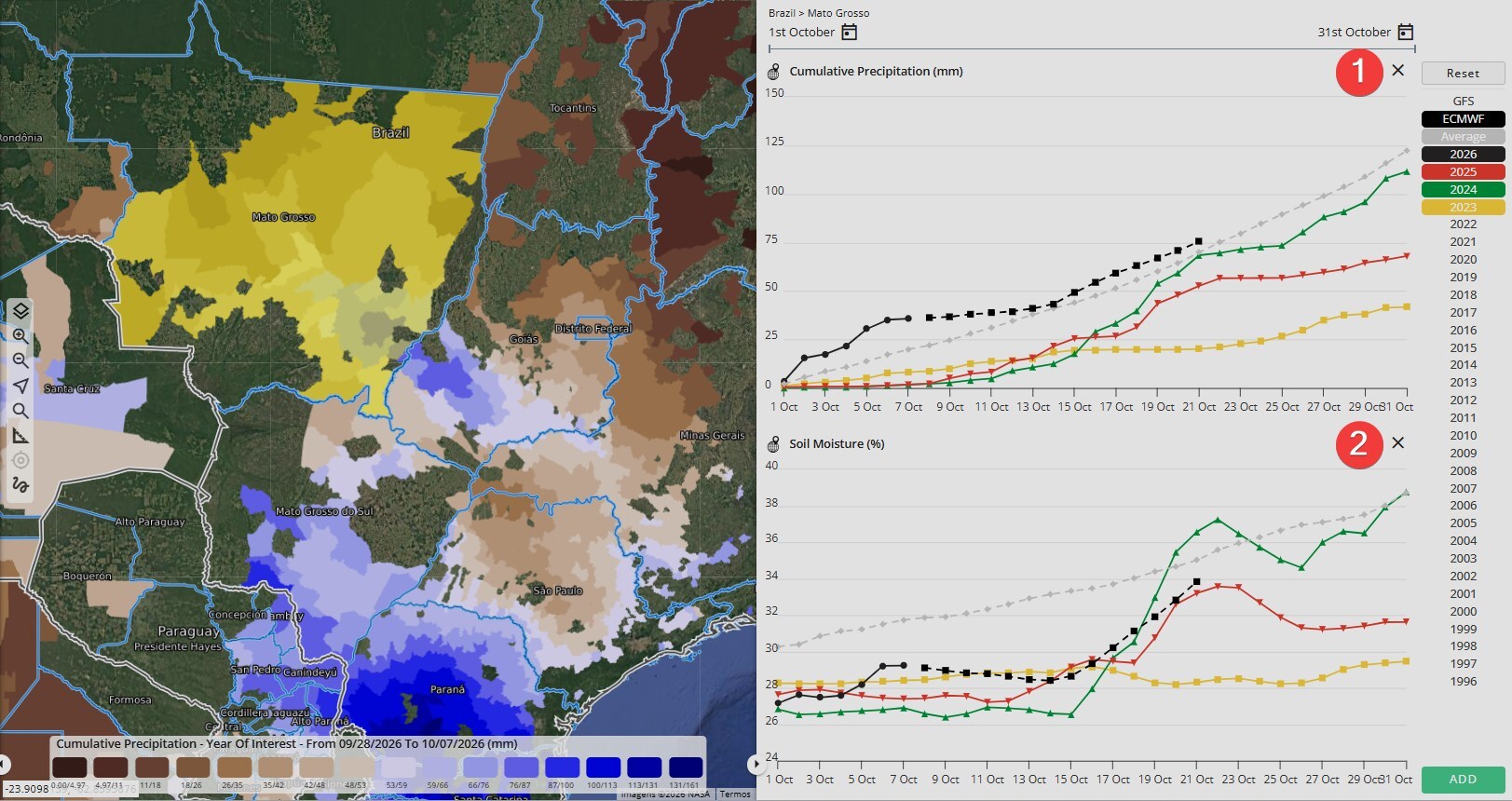The width and height of the screenshot is (1512, 801).
Task: Click the 131/161 darkest blue legend swatch
Action: click(685, 767)
